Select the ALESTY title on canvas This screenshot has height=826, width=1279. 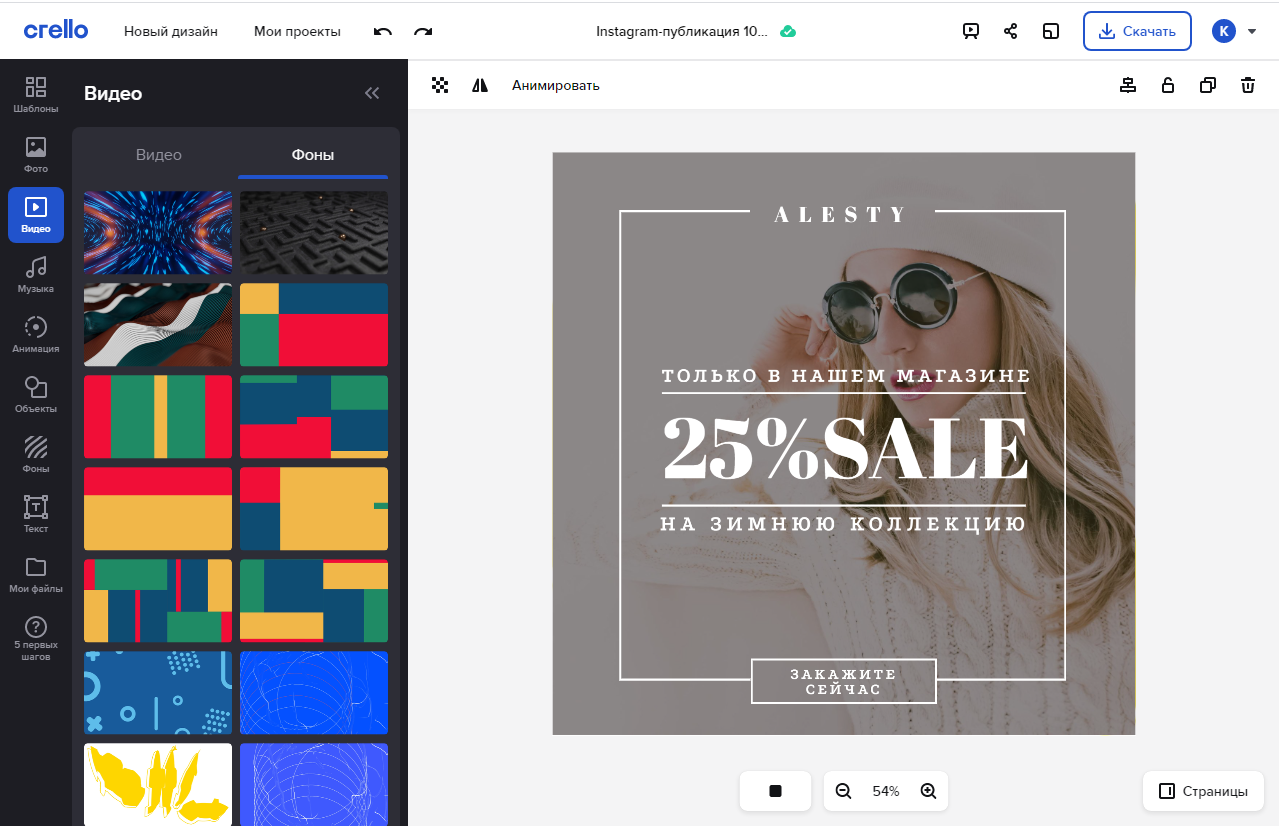(841, 214)
